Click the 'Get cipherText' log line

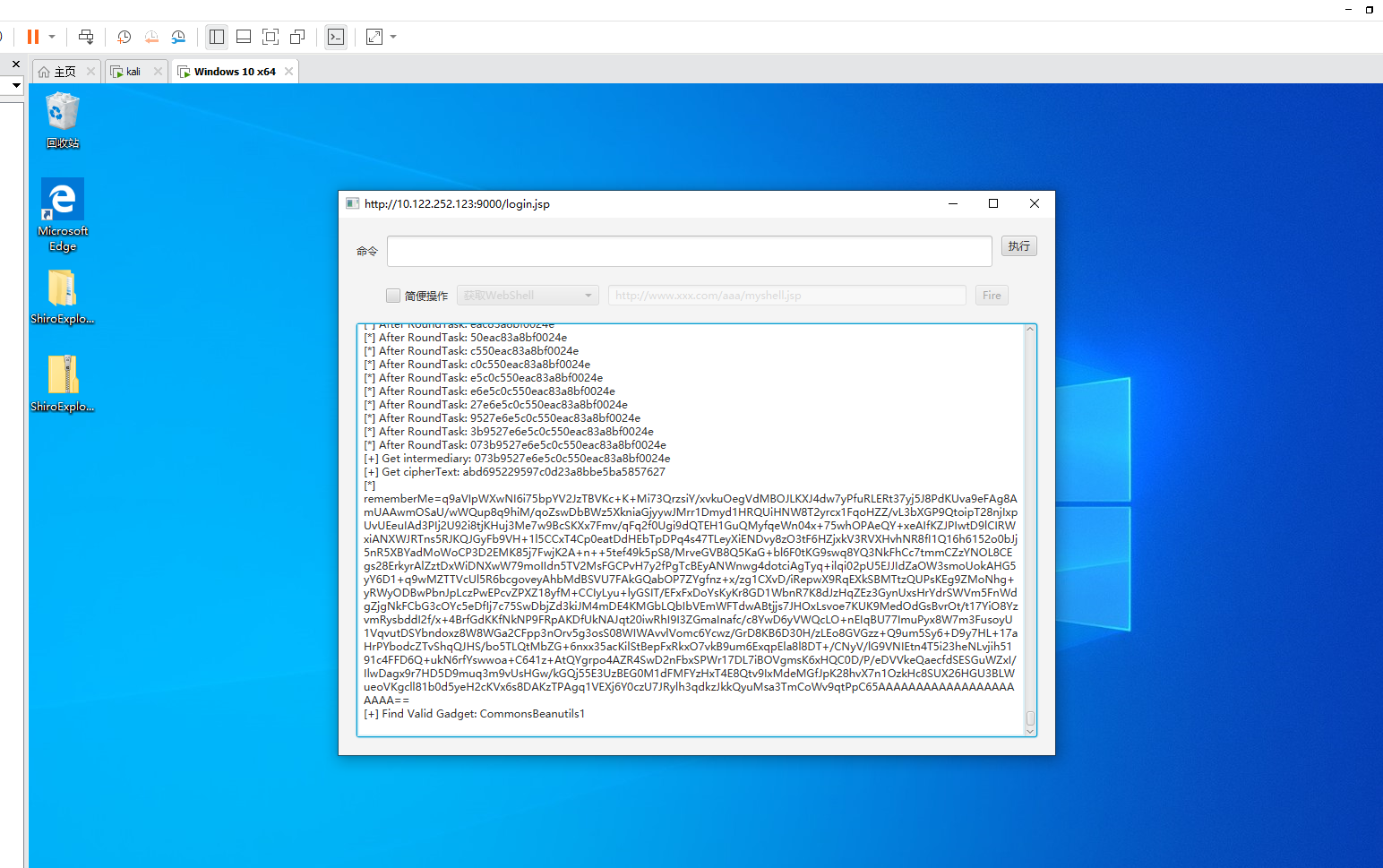point(514,472)
